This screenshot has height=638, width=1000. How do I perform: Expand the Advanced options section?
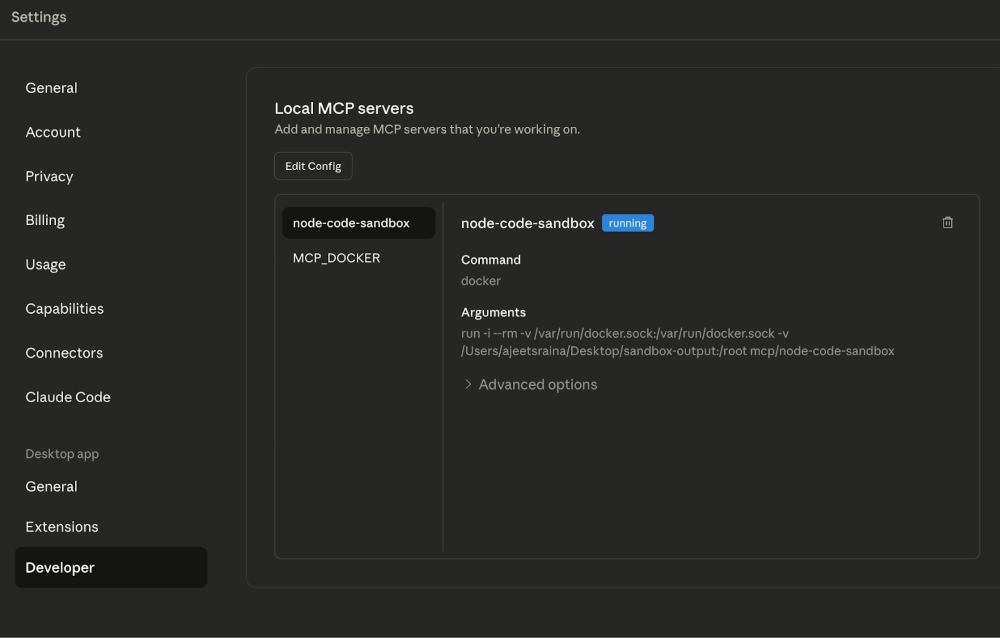click(537, 384)
